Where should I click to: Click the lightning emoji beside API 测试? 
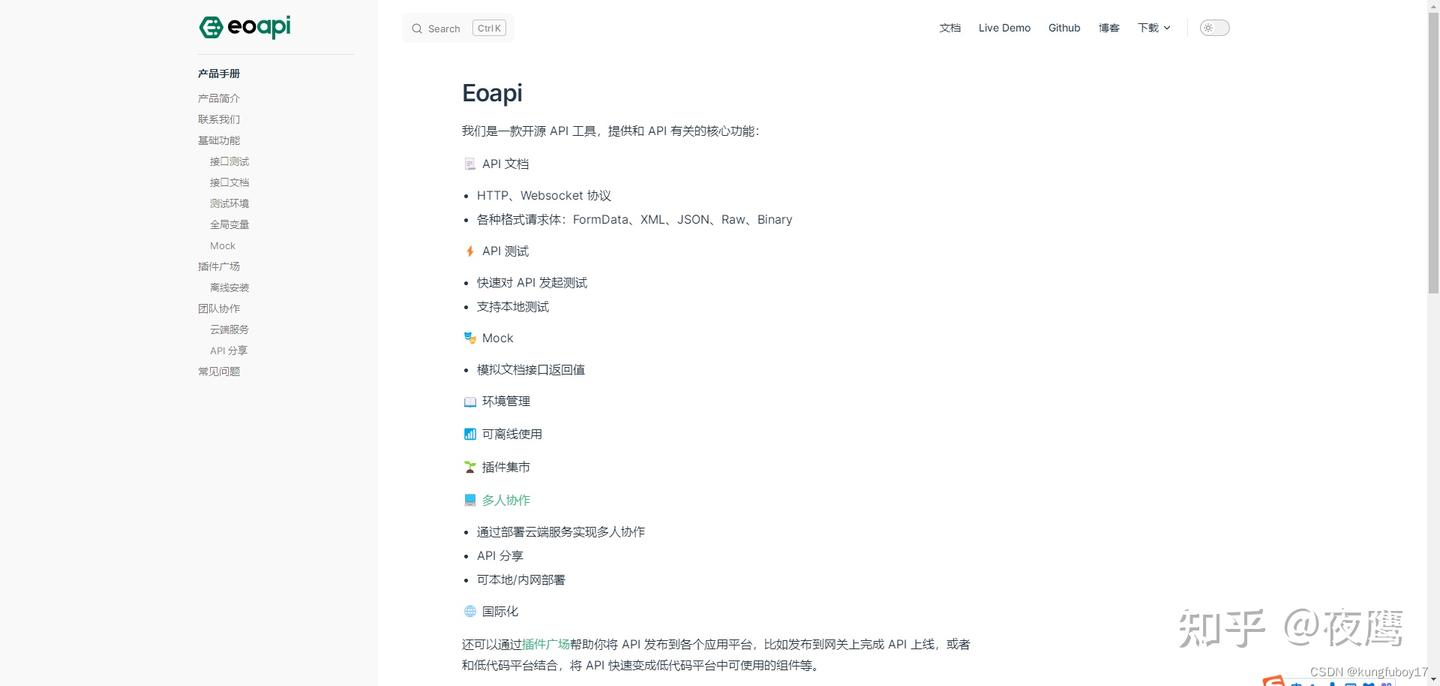click(x=470, y=251)
